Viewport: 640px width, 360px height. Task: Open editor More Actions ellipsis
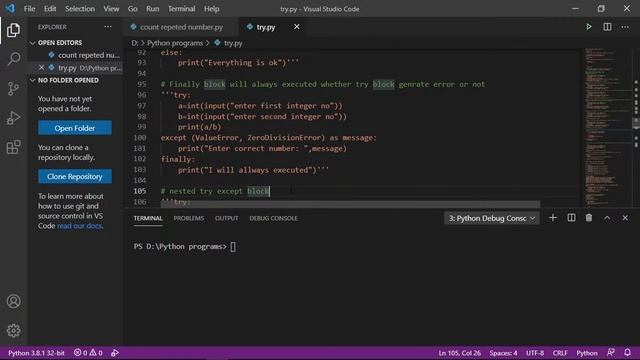pyautogui.click(x=625, y=27)
